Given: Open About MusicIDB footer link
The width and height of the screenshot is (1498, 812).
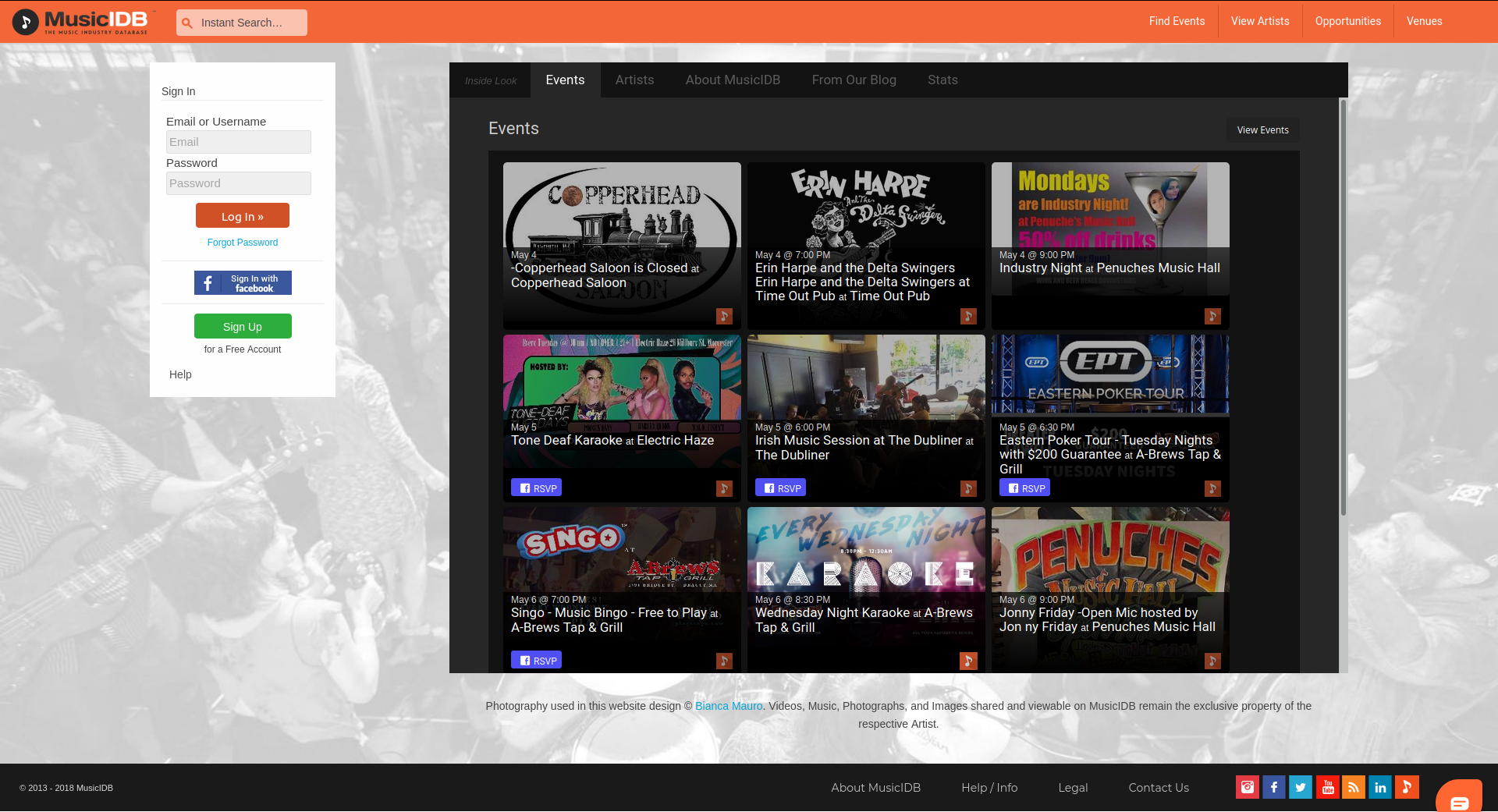Looking at the screenshot, I should tap(875, 788).
